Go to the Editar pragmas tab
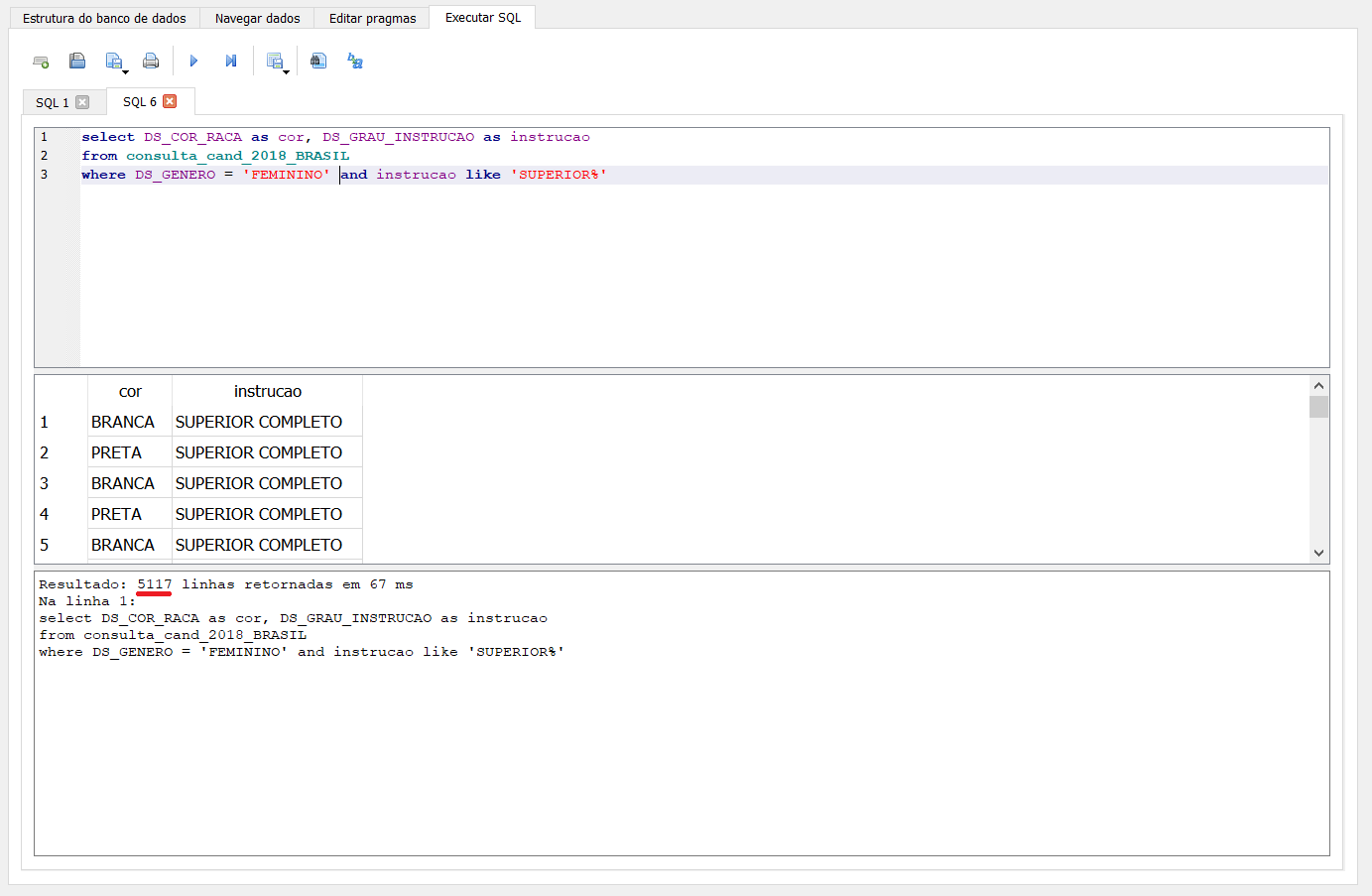Screen dimensions: 1372x896 pos(372,19)
